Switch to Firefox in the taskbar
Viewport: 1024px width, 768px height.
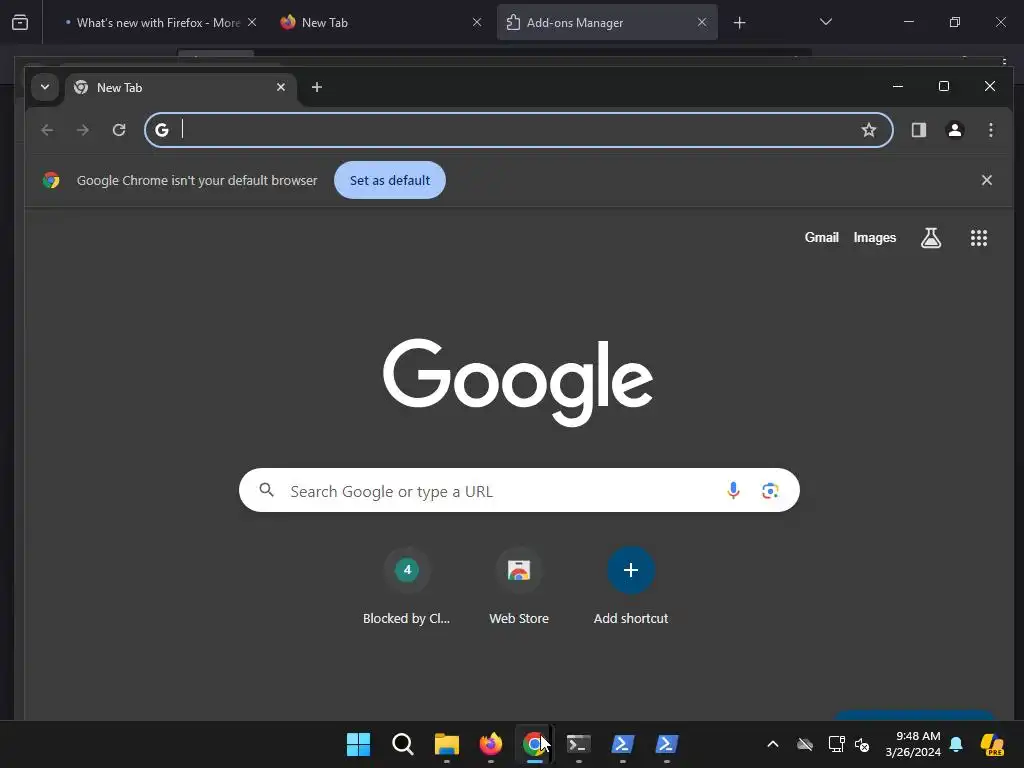pyautogui.click(x=490, y=744)
